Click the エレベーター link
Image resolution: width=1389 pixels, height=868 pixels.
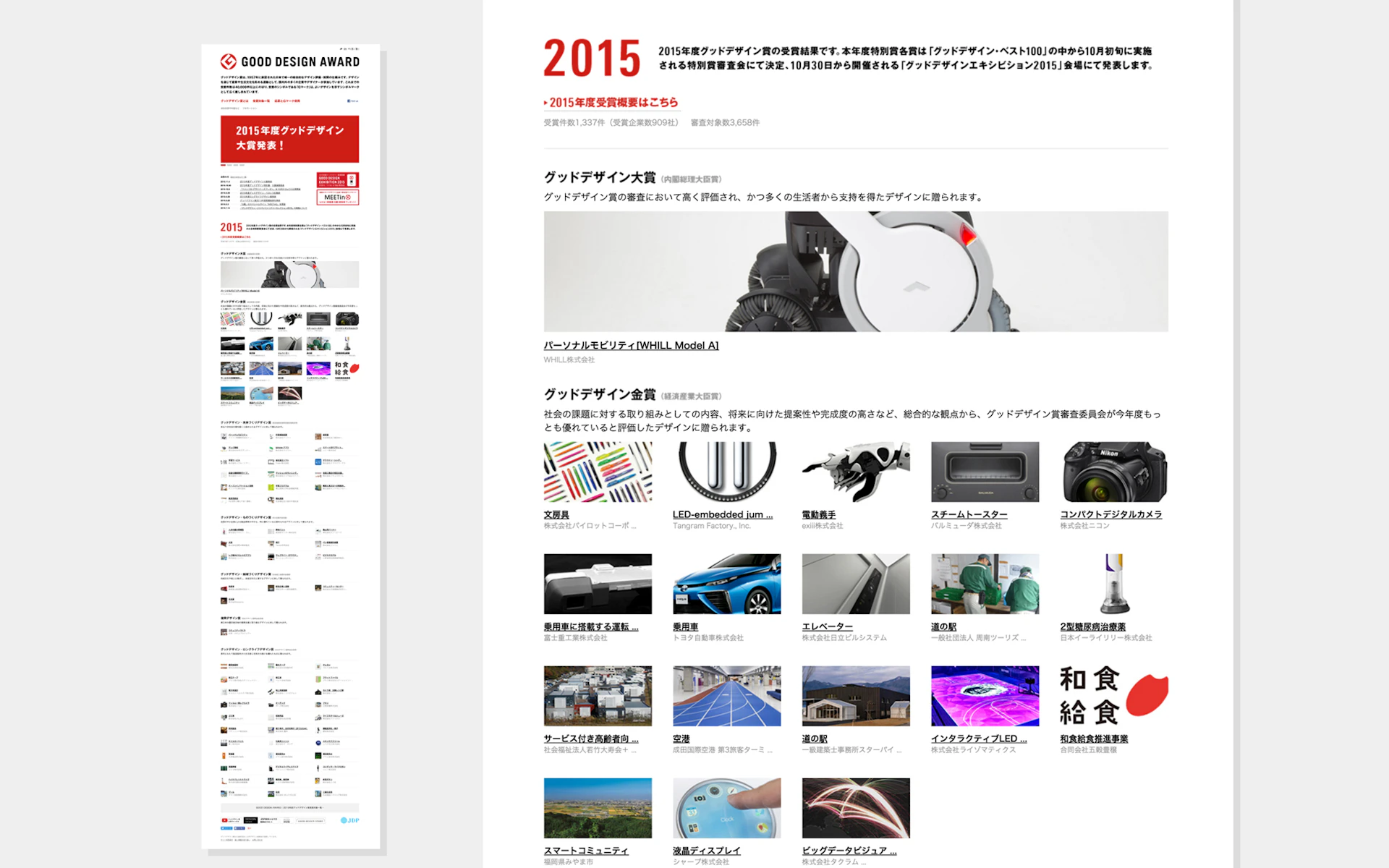(827, 626)
